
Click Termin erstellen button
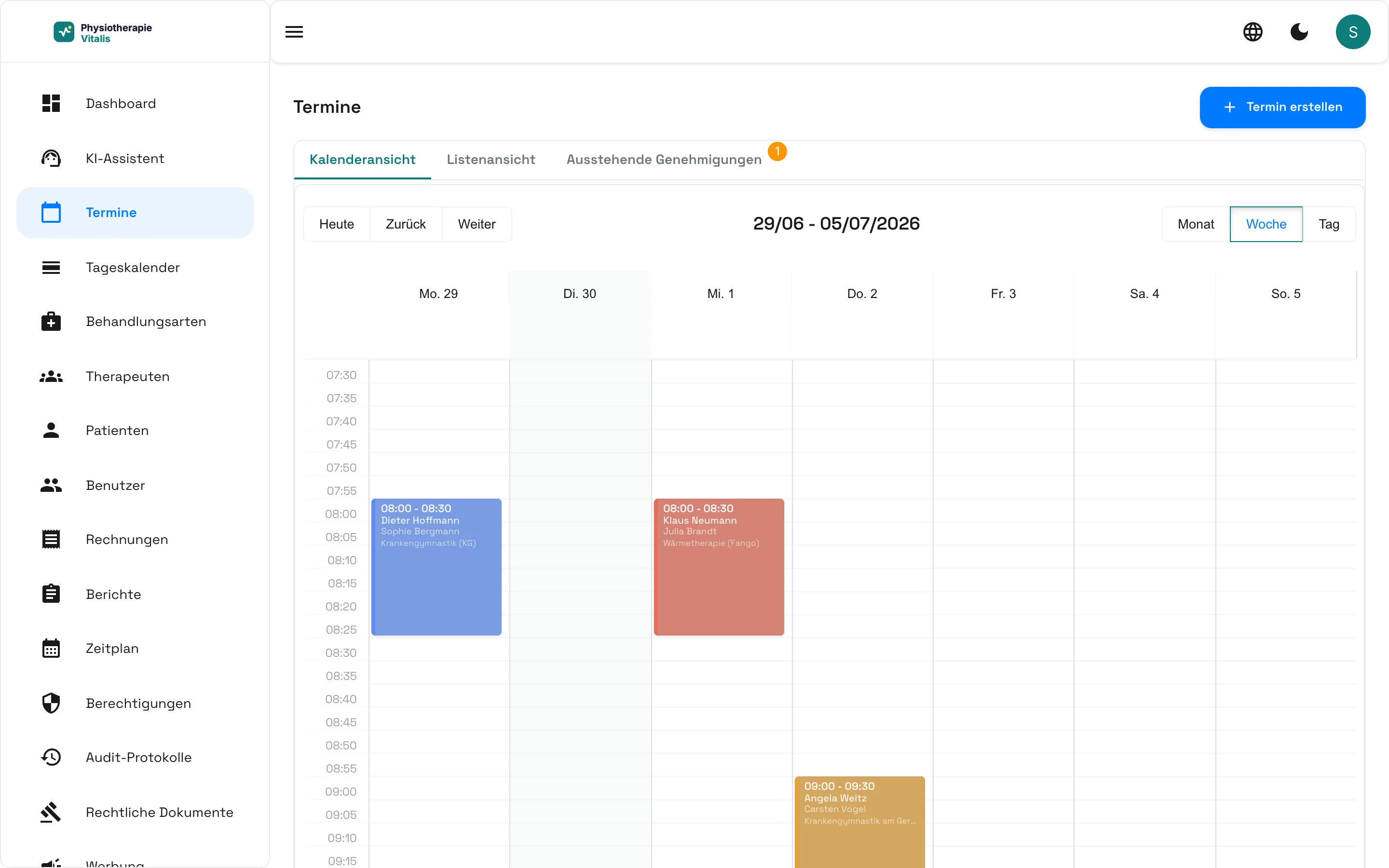coord(1282,108)
